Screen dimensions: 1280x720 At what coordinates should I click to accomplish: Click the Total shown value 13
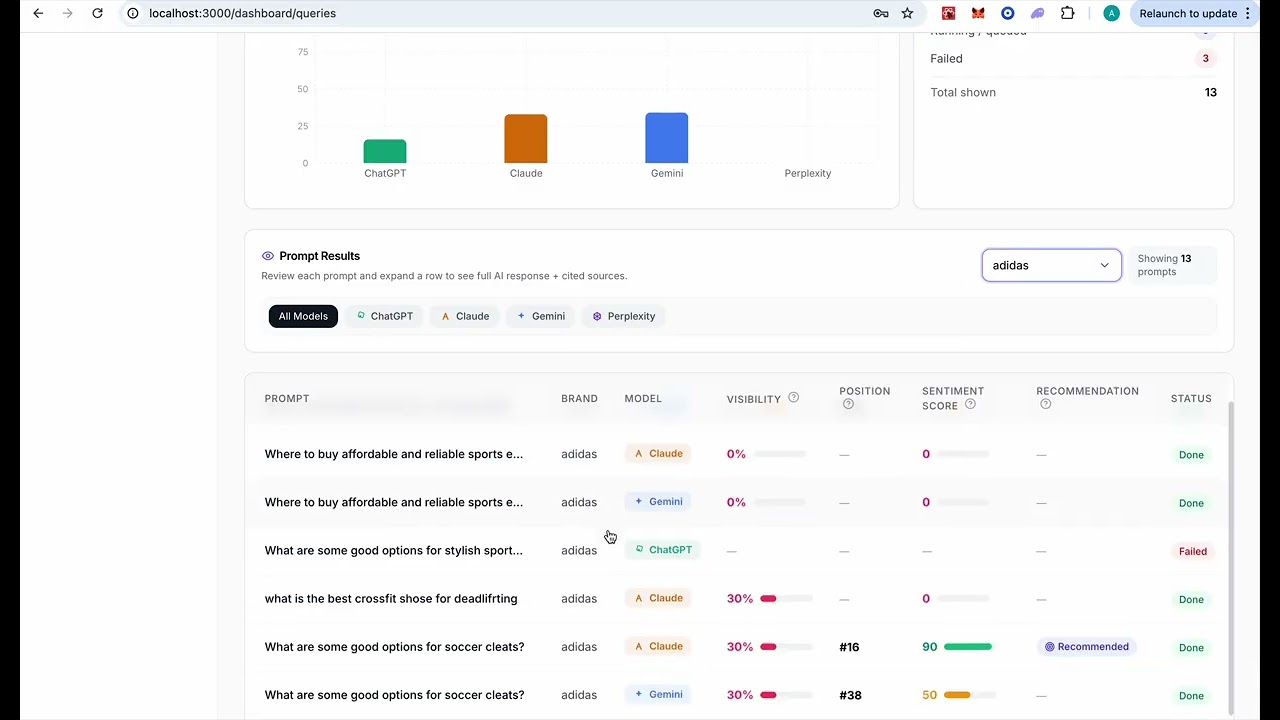1210,92
